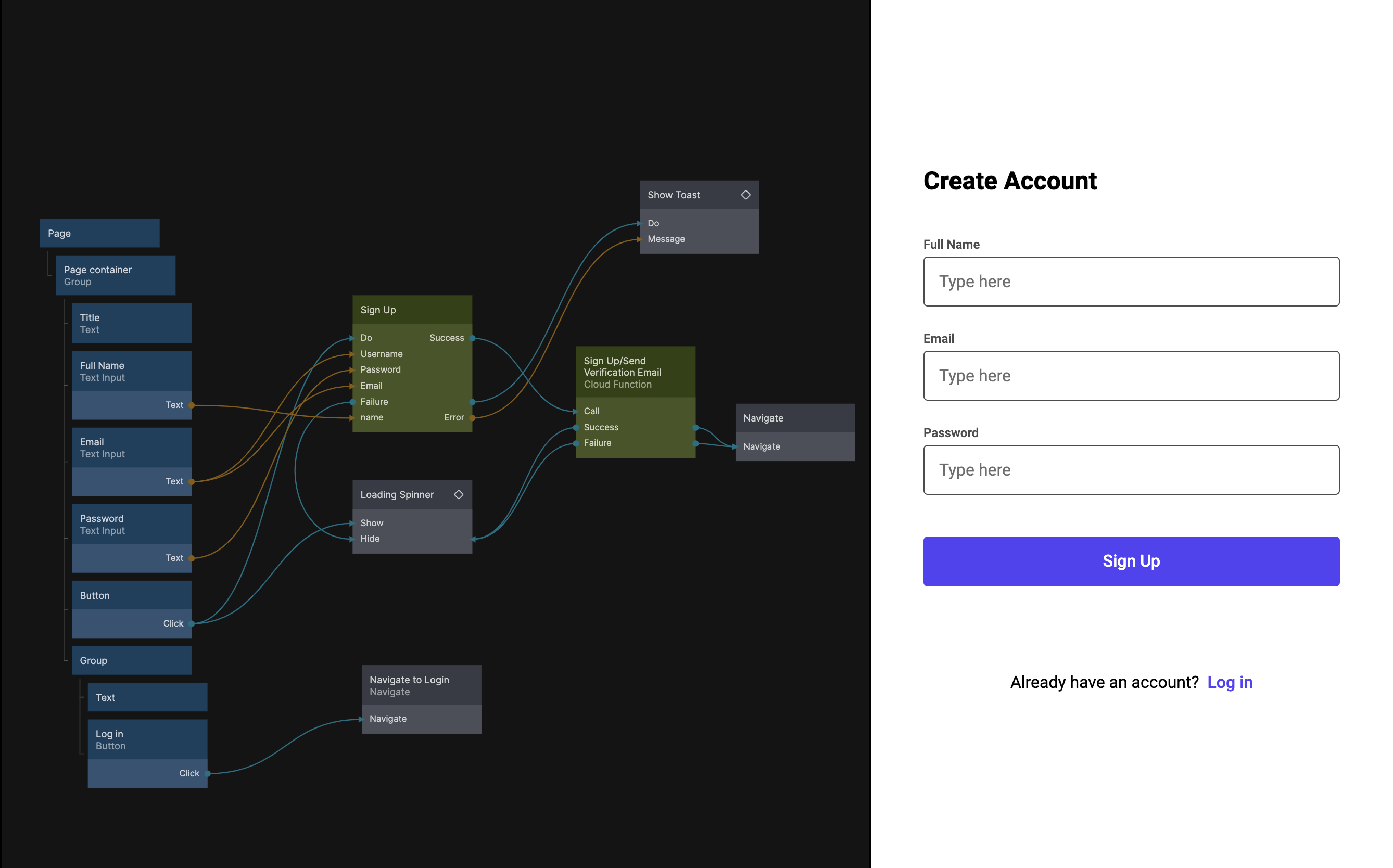Click the Sign Up button in preview
1393x868 pixels.
pyautogui.click(x=1131, y=561)
